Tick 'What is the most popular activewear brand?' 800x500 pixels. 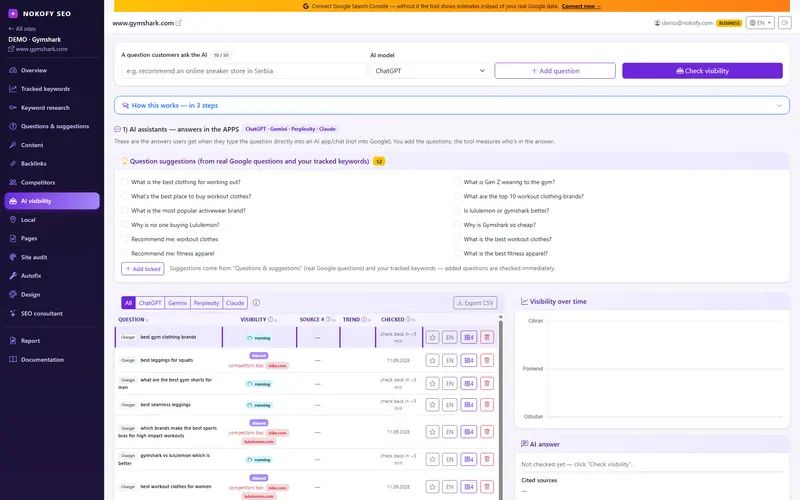(124, 210)
